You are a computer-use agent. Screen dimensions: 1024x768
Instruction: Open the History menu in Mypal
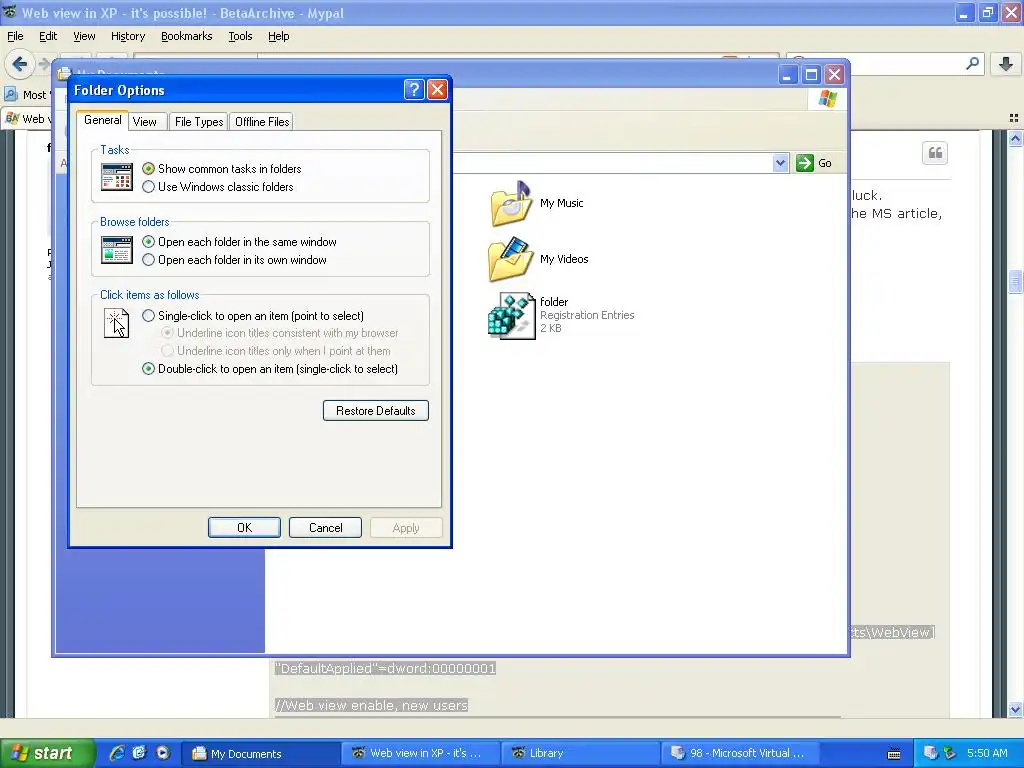pyautogui.click(x=127, y=36)
